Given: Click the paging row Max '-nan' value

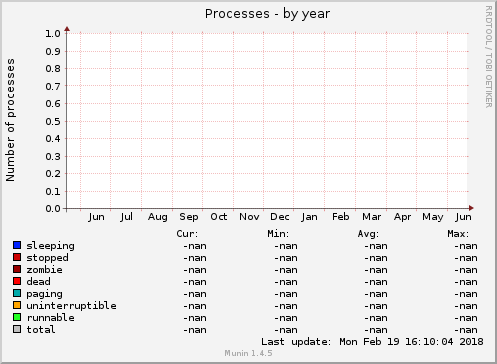Looking at the screenshot, I should tap(466, 294).
